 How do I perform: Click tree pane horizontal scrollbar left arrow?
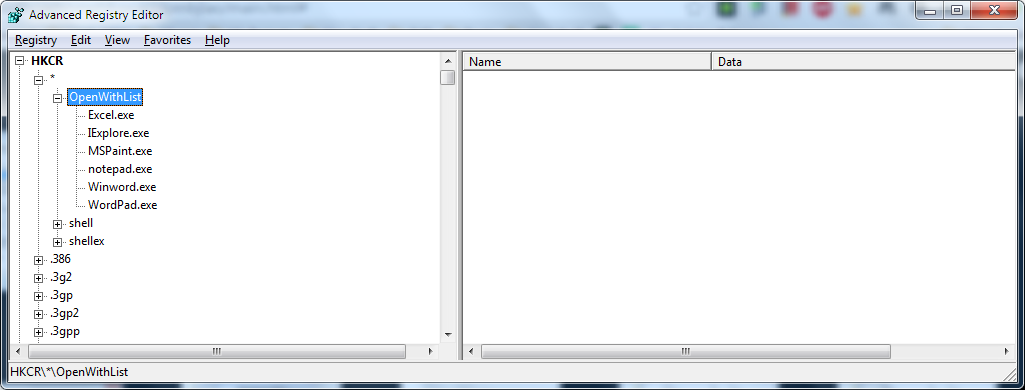17,351
